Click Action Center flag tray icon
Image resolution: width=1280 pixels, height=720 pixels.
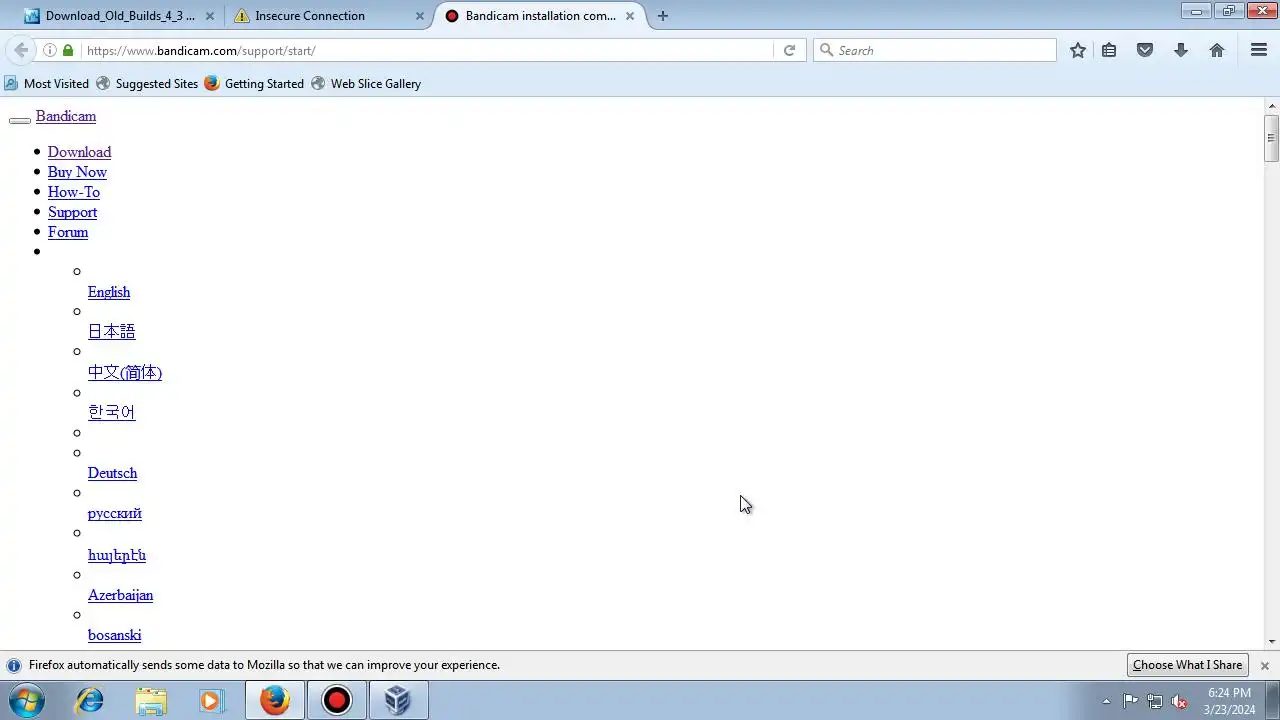click(1130, 701)
